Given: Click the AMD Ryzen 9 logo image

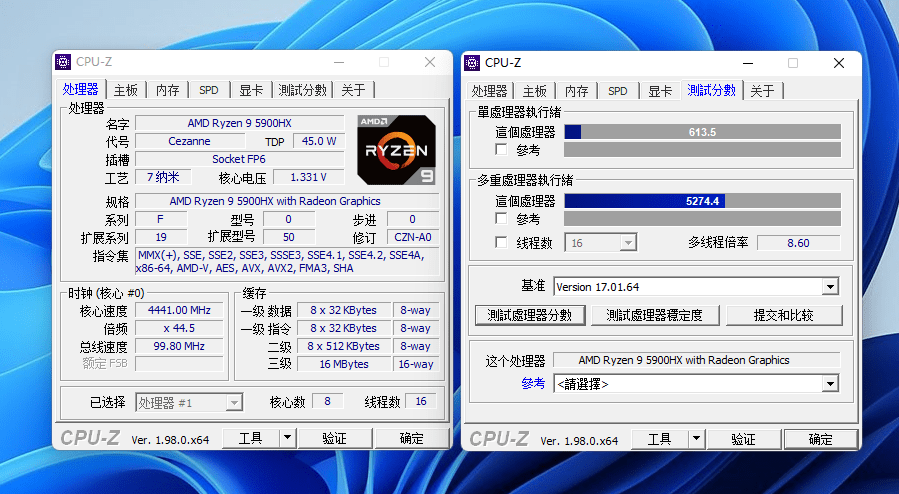Looking at the screenshot, I should point(396,150).
